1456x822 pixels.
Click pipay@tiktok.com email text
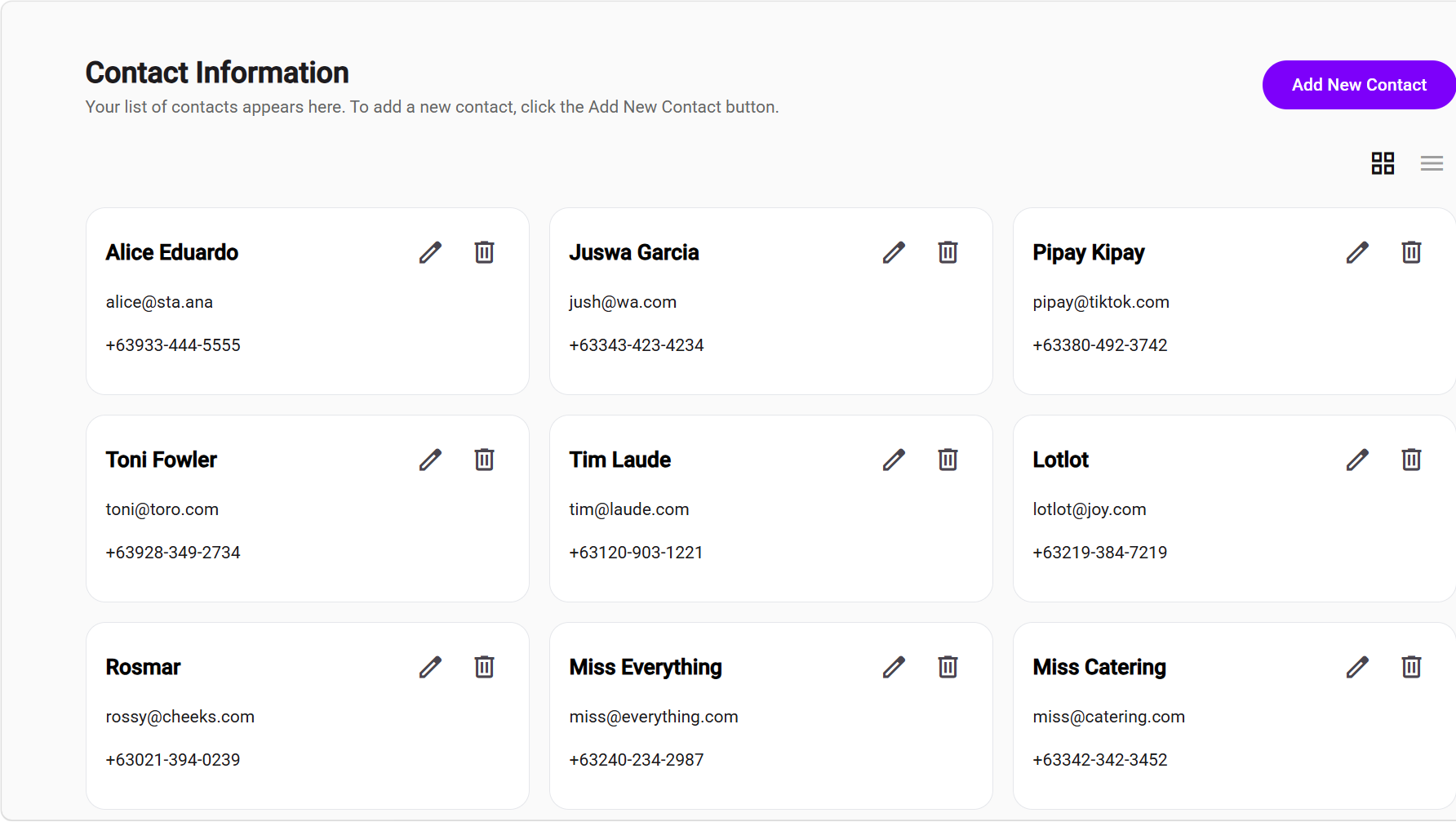click(1101, 302)
